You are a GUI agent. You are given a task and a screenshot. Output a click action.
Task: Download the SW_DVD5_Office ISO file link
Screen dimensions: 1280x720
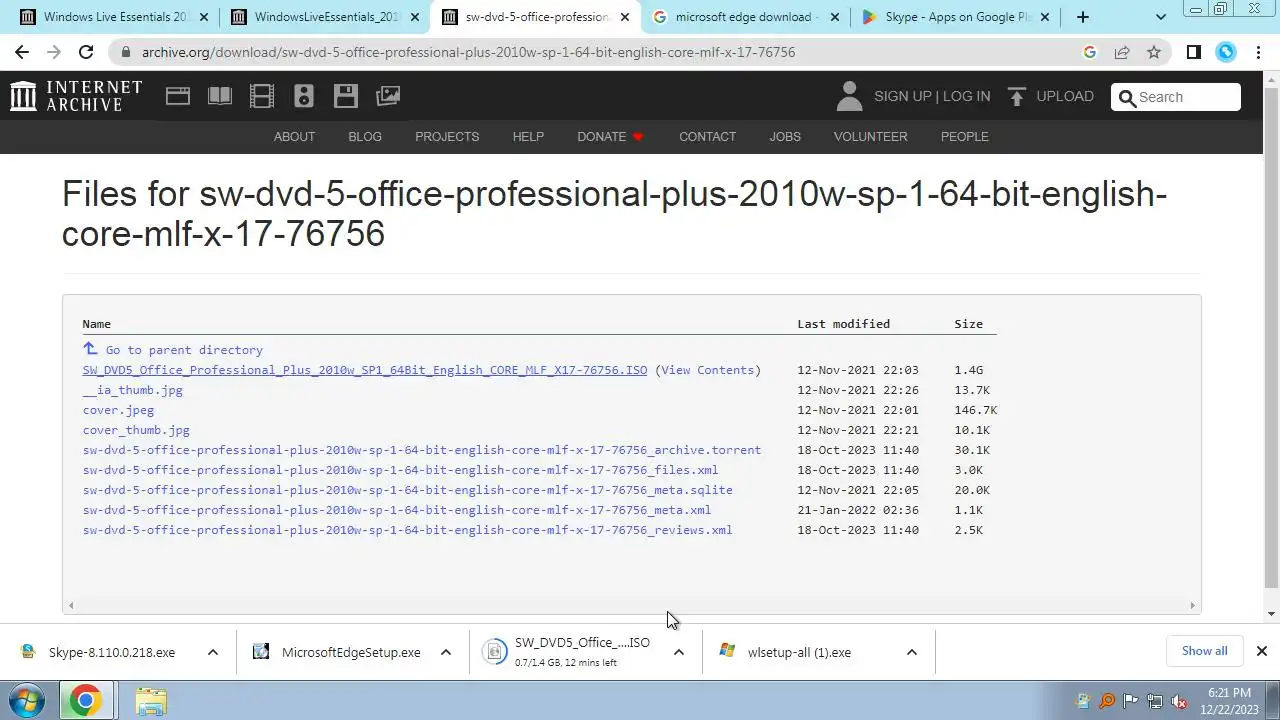pyautogui.click(x=365, y=370)
